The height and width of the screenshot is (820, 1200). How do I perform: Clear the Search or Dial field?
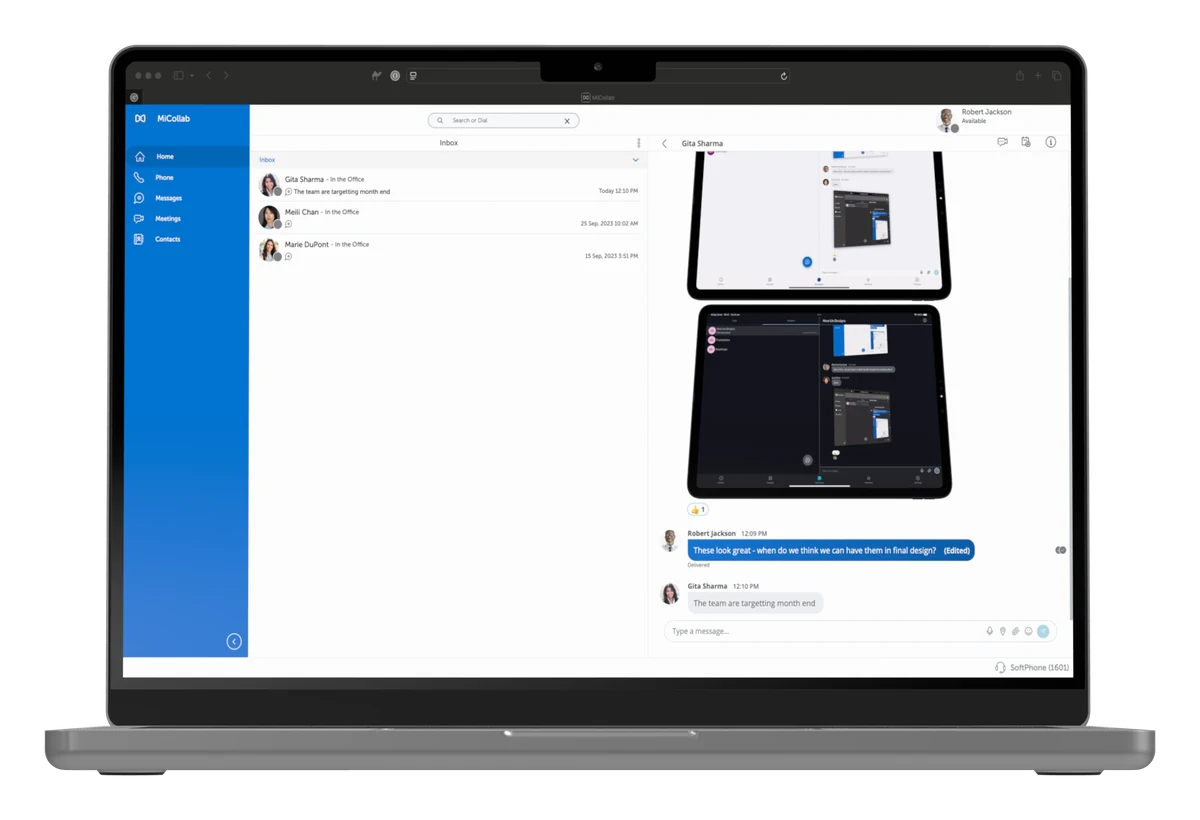click(x=567, y=121)
